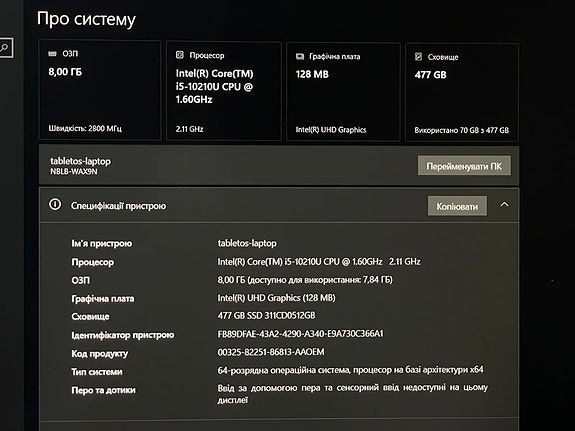The image size is (575, 431).
Task: Collapse the Специфікації пристрою section chevron
Action: coord(505,205)
